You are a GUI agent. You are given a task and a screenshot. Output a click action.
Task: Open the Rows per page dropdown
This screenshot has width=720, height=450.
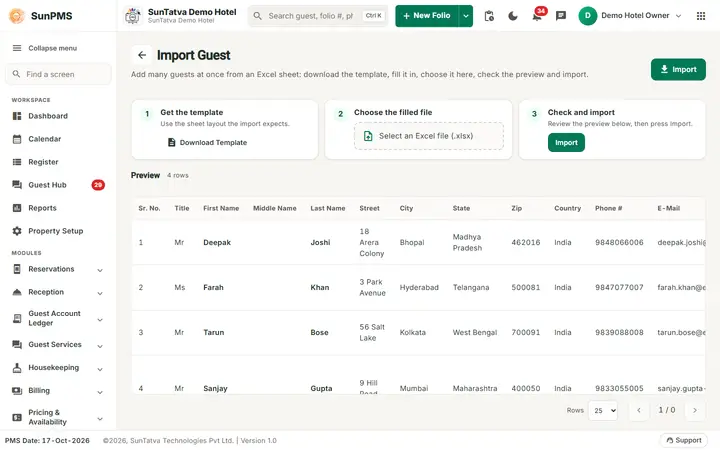pos(603,411)
